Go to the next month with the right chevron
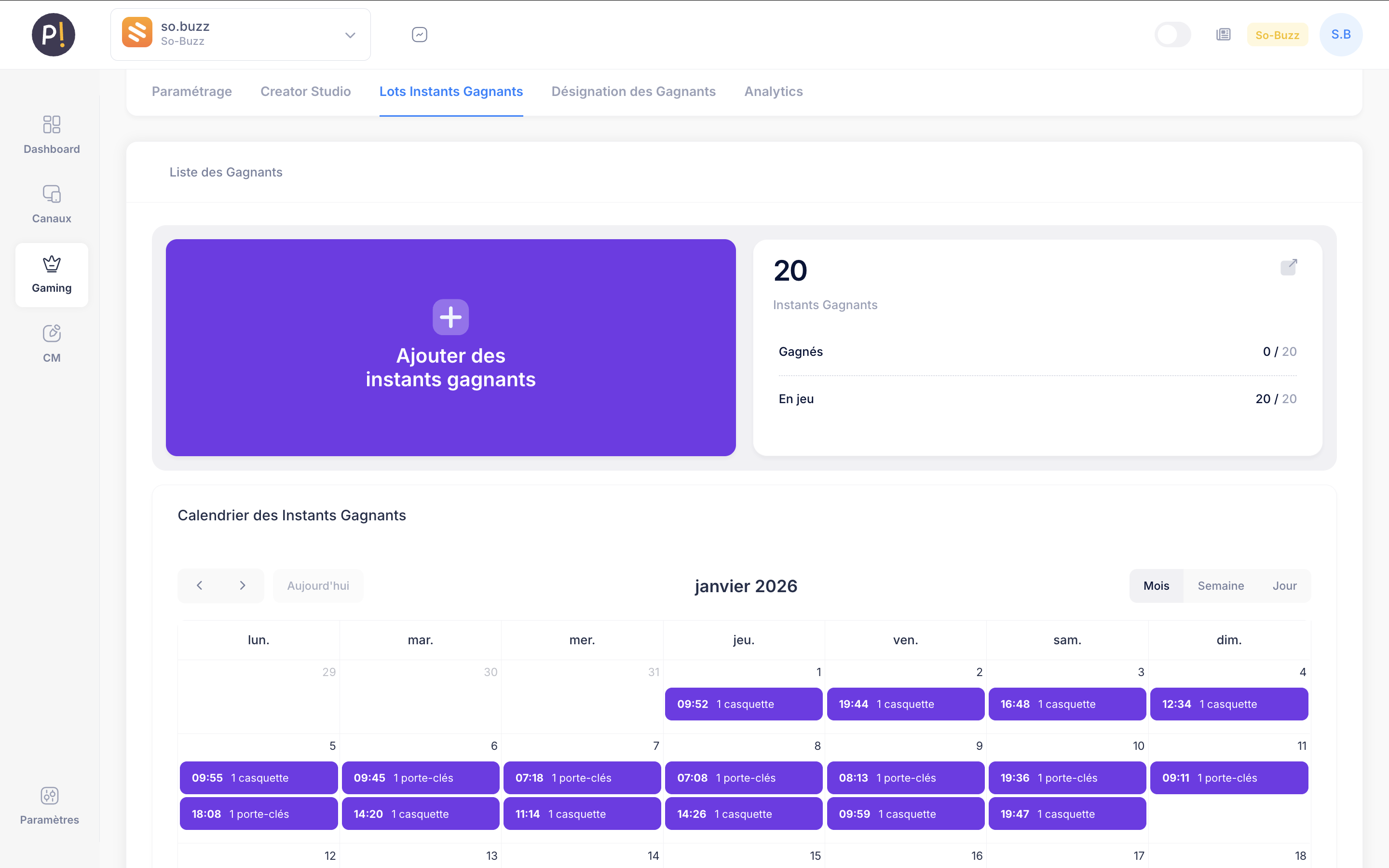 (242, 585)
